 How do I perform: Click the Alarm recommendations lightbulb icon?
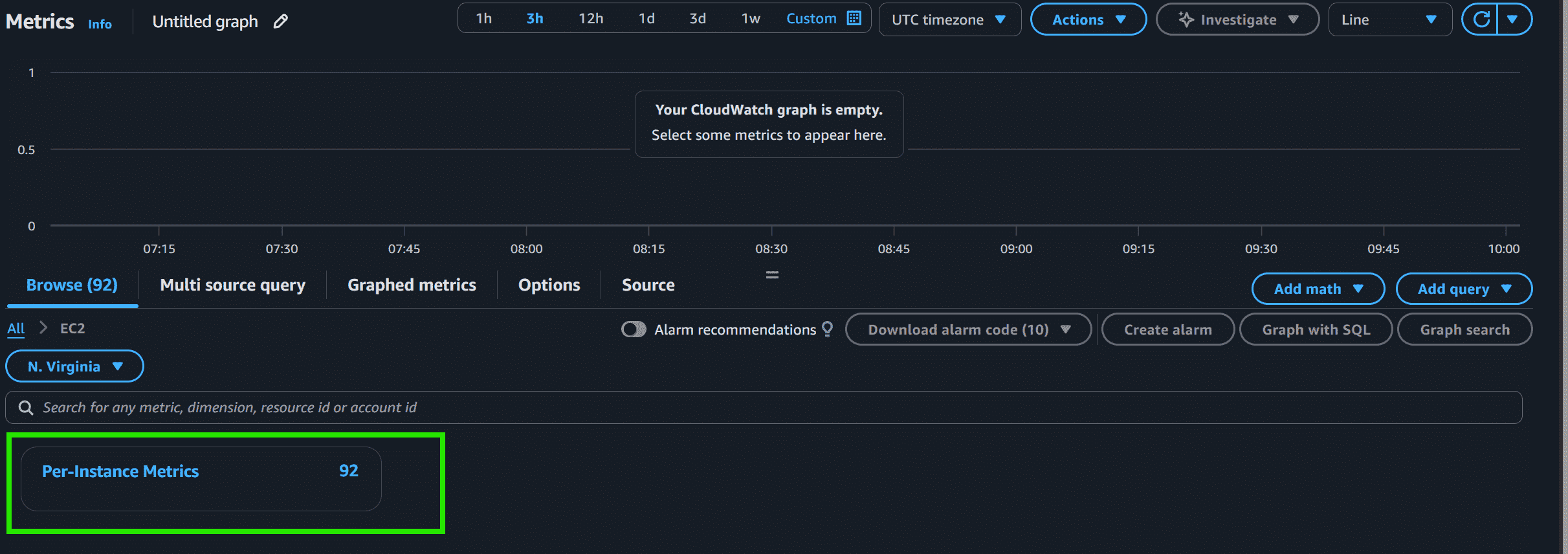coord(828,329)
